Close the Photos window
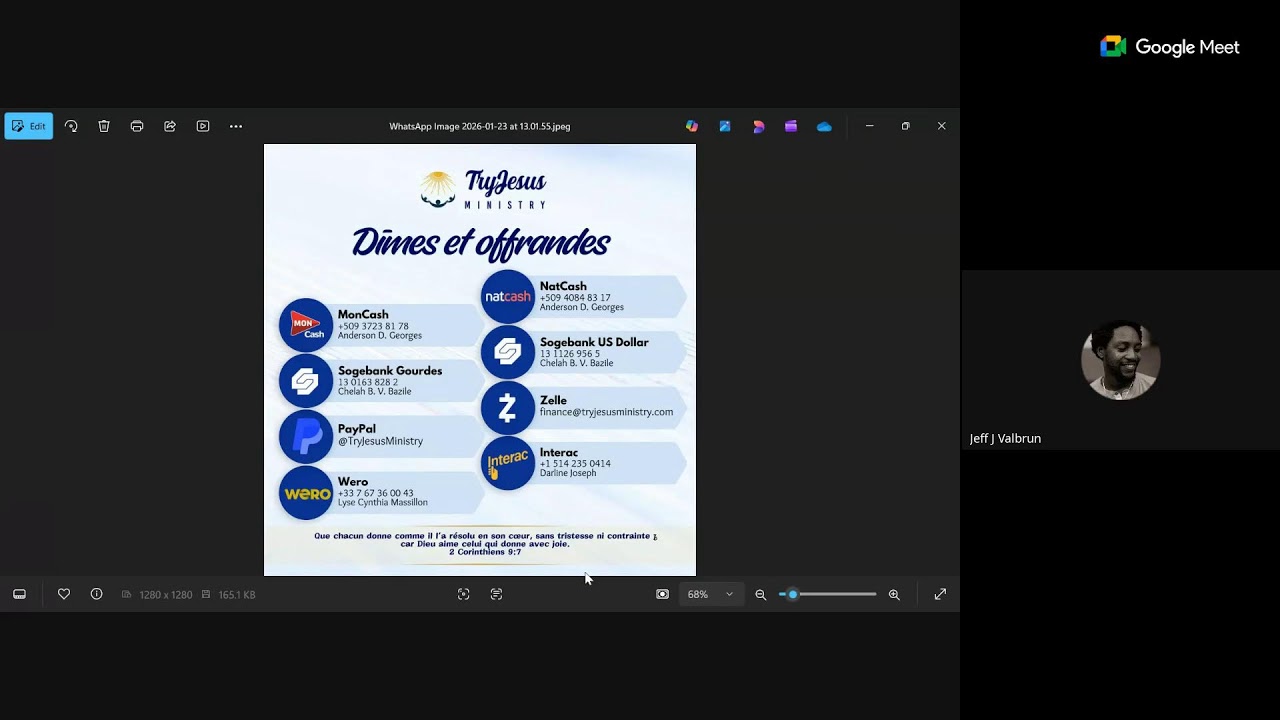Image resolution: width=1280 pixels, height=720 pixels. coord(941,126)
